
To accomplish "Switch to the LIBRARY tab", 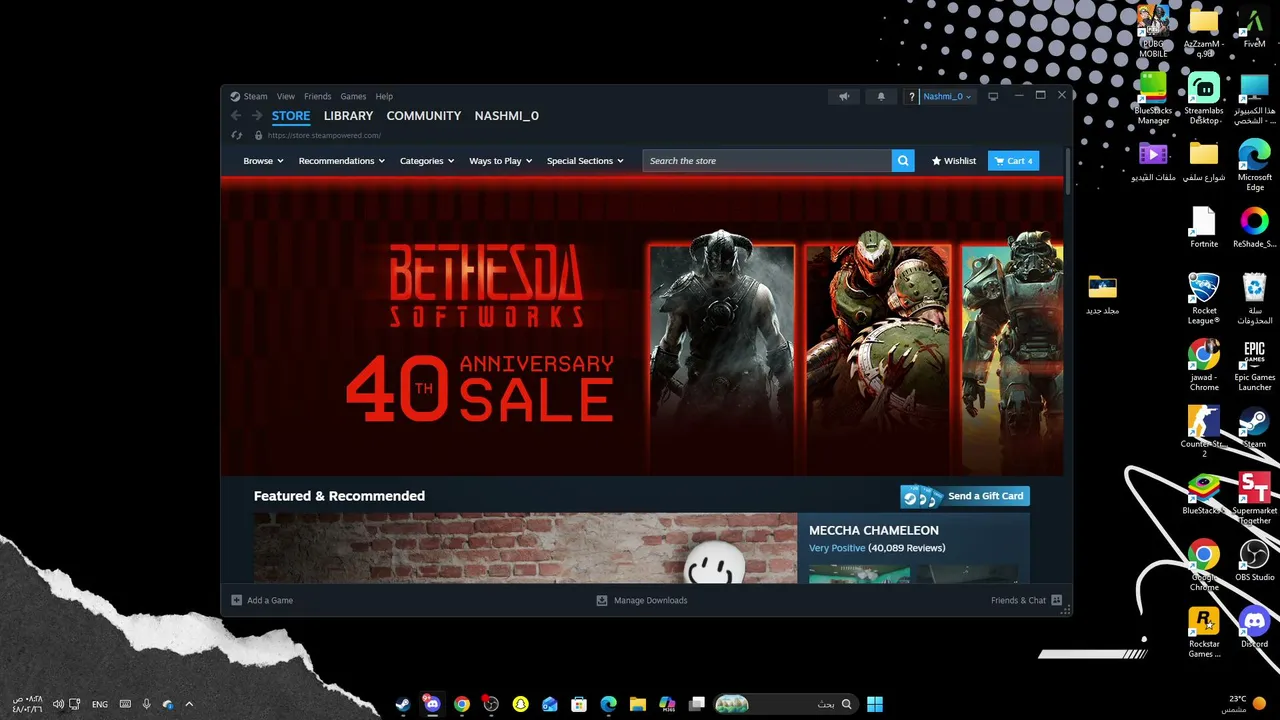I will 348,116.
